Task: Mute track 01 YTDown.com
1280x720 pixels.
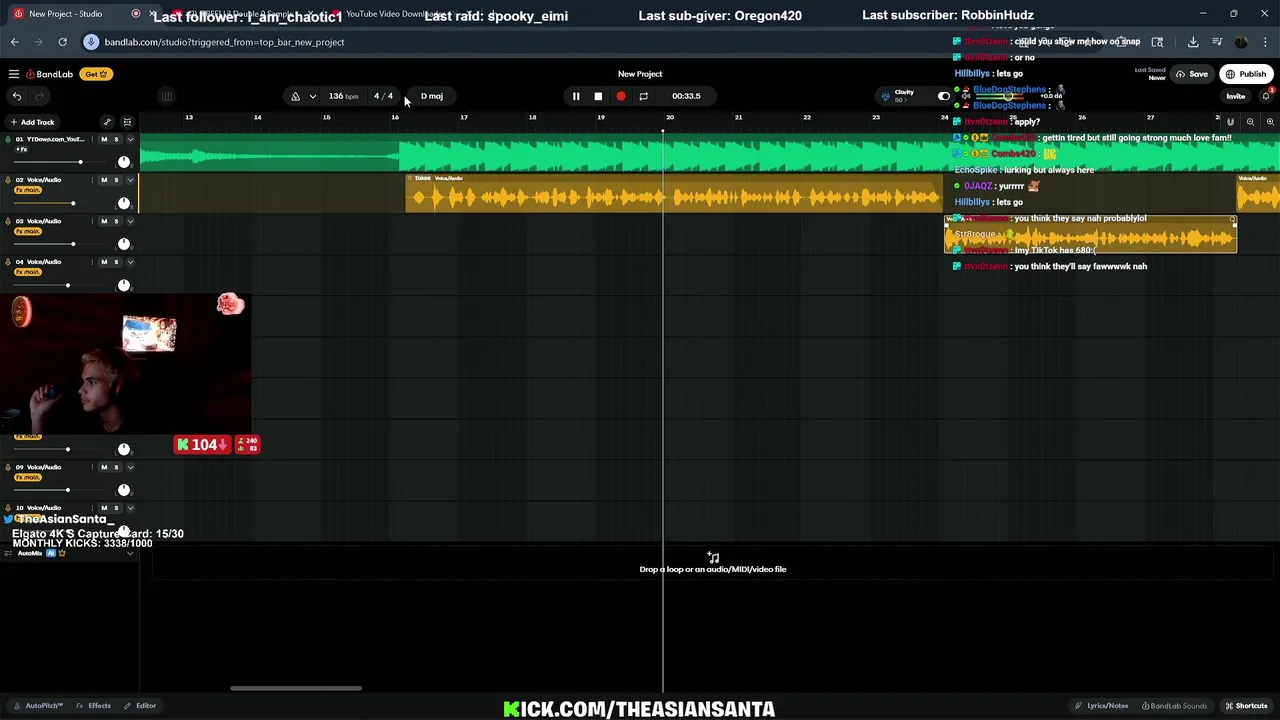Action: coord(104,139)
